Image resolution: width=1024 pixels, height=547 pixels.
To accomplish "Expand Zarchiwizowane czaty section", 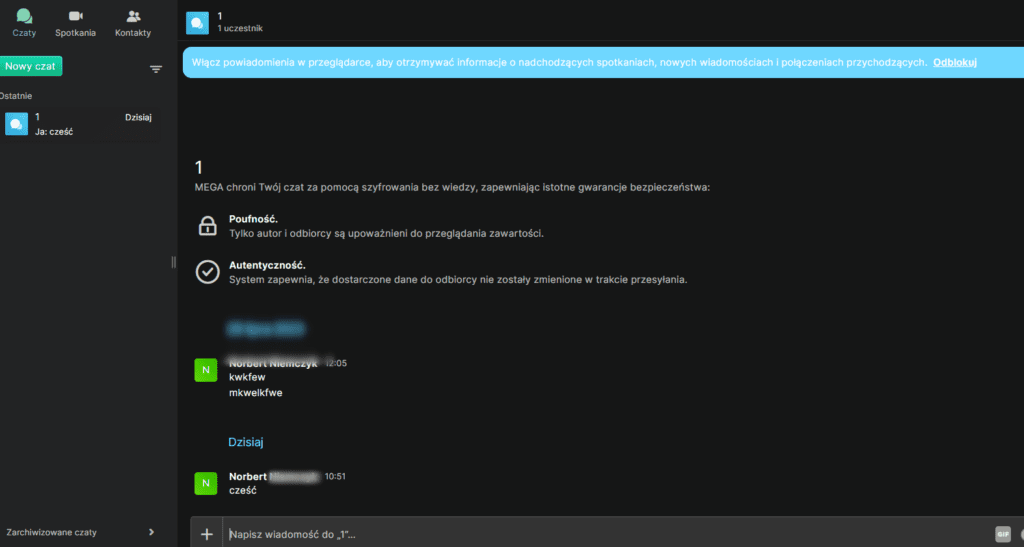I will pos(80,532).
